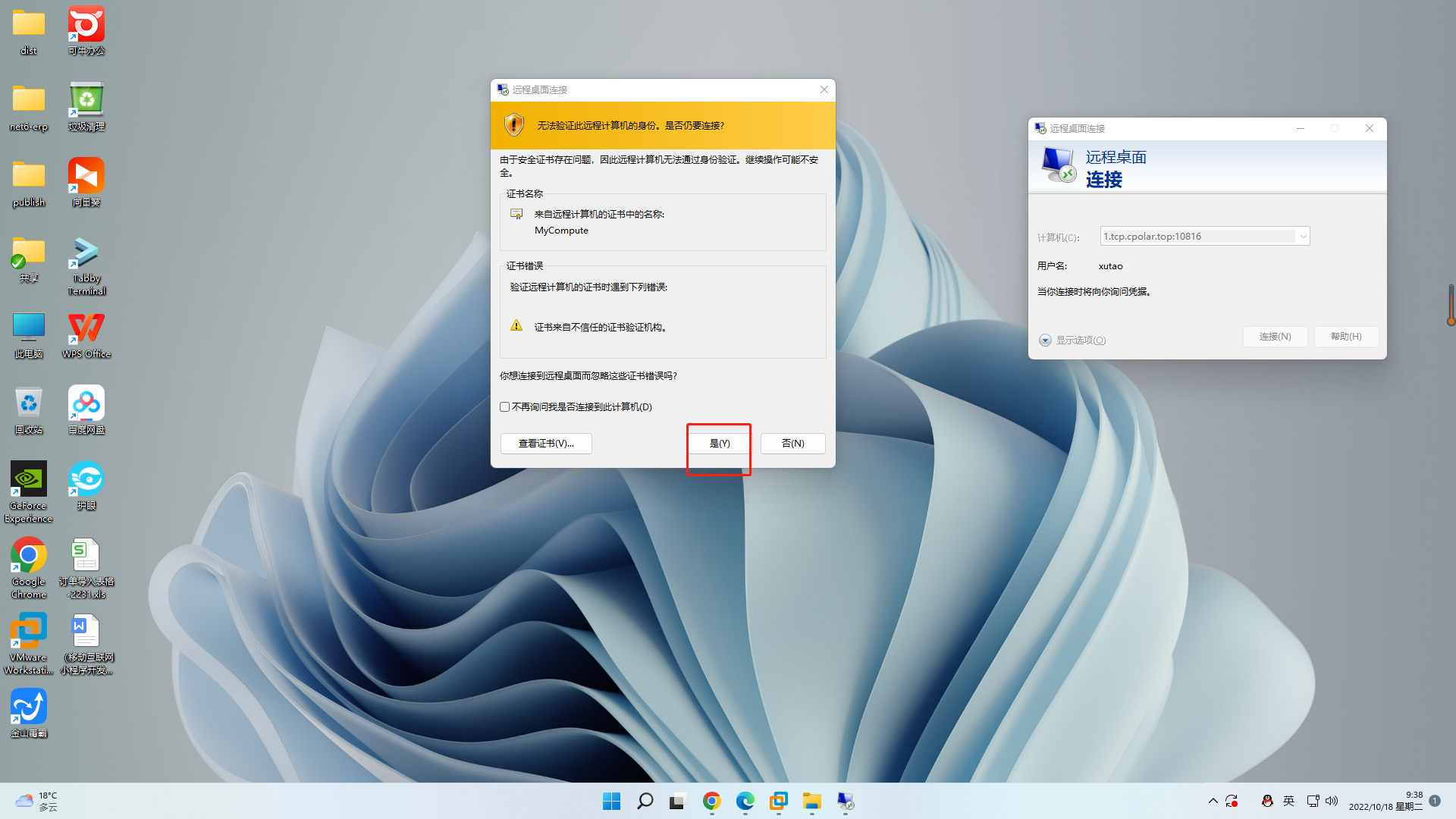The image size is (1456, 819).
Task: Open the Windows Start menu
Action: pyautogui.click(x=611, y=801)
